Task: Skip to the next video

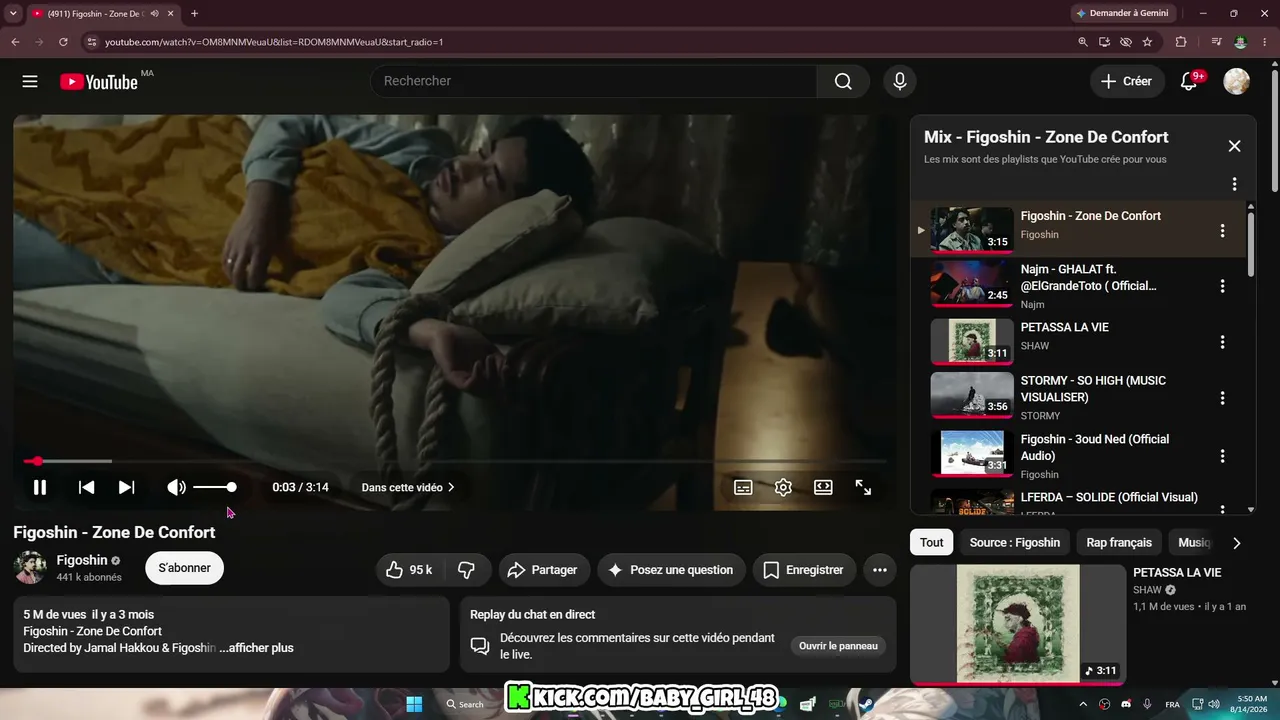Action: (x=126, y=487)
